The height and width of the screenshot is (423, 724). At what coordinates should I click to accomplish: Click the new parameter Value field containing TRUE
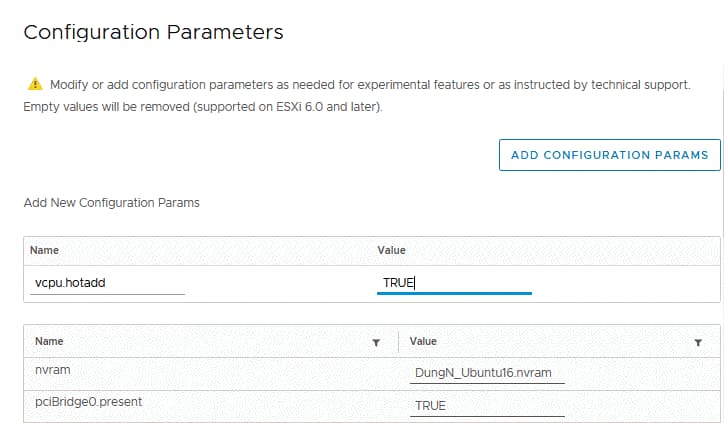(454, 283)
